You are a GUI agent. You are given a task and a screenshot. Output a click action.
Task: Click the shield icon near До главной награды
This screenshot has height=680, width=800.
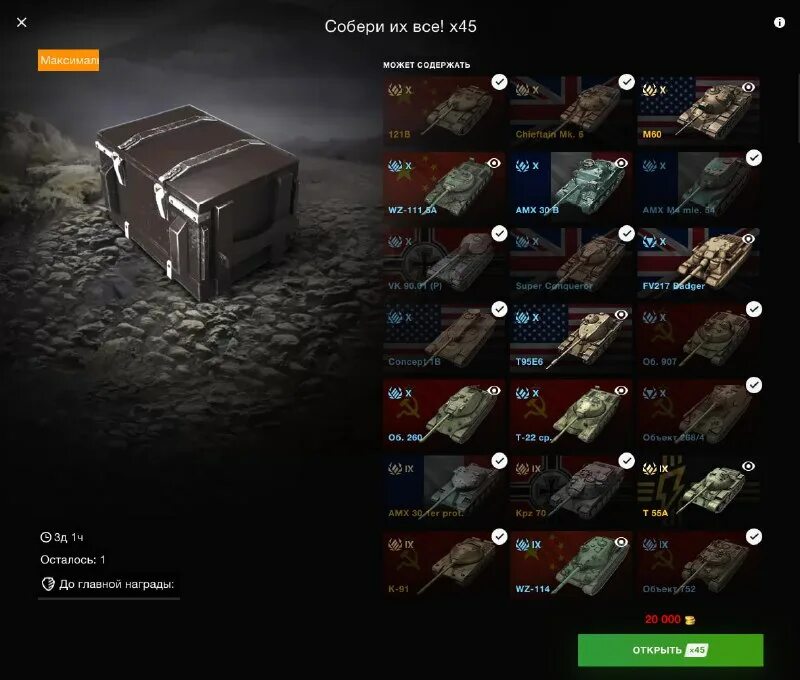tap(48, 584)
